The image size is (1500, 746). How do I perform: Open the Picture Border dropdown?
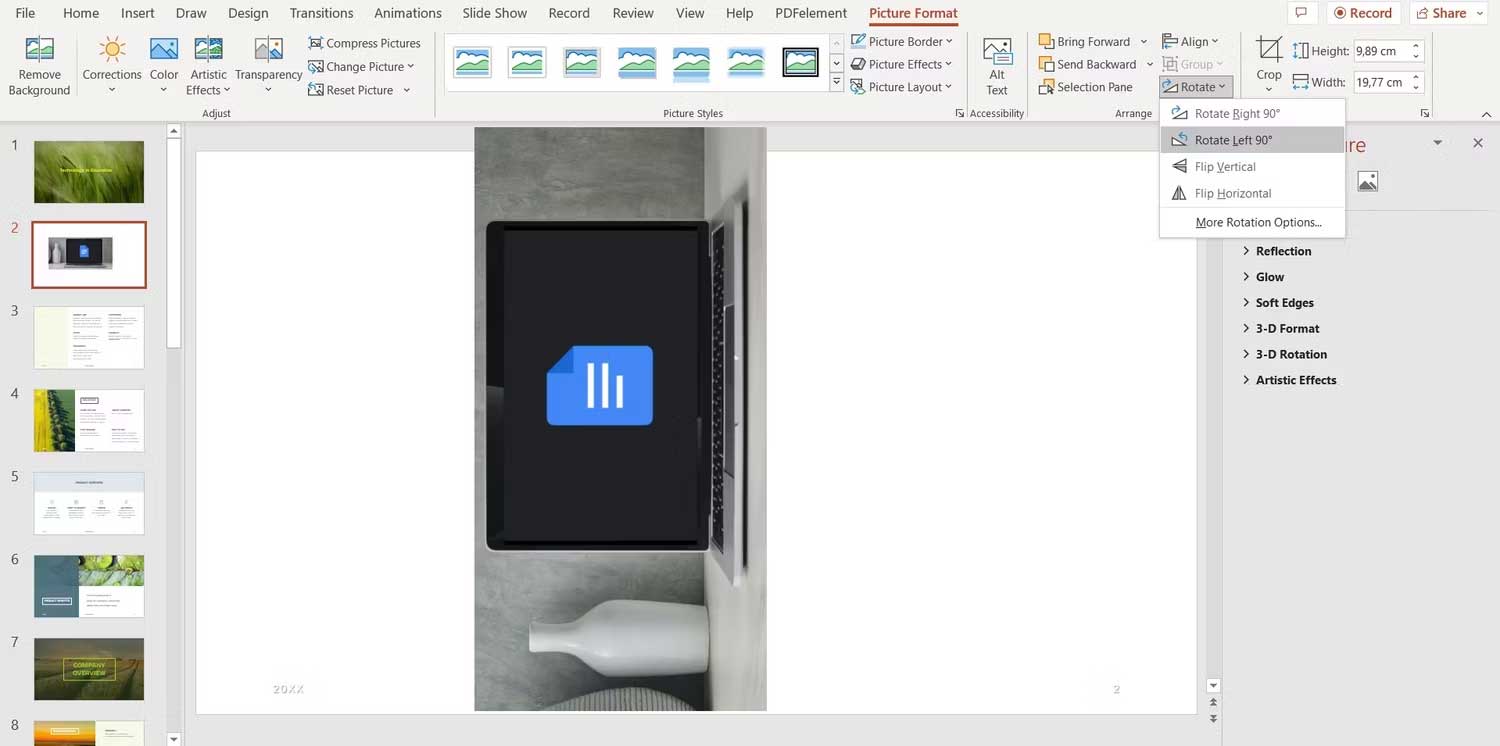(903, 41)
